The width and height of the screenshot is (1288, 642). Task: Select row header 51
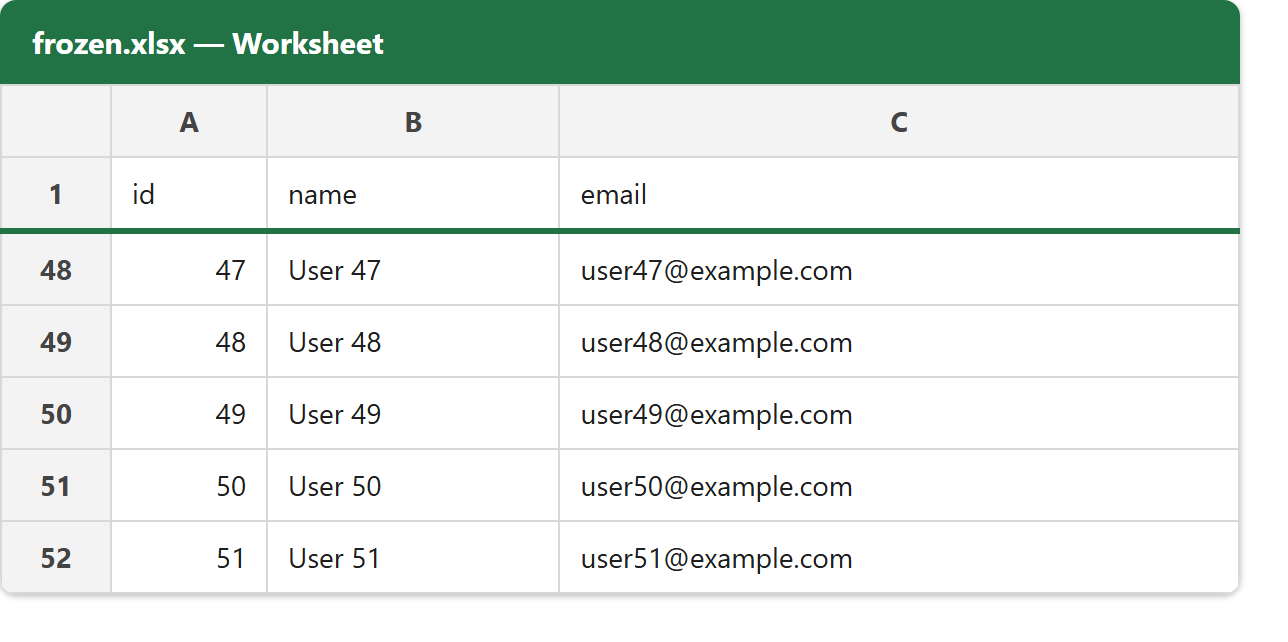(56, 485)
